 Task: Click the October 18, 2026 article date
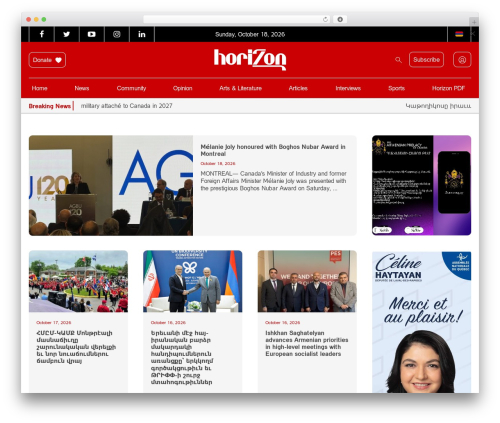click(218, 163)
